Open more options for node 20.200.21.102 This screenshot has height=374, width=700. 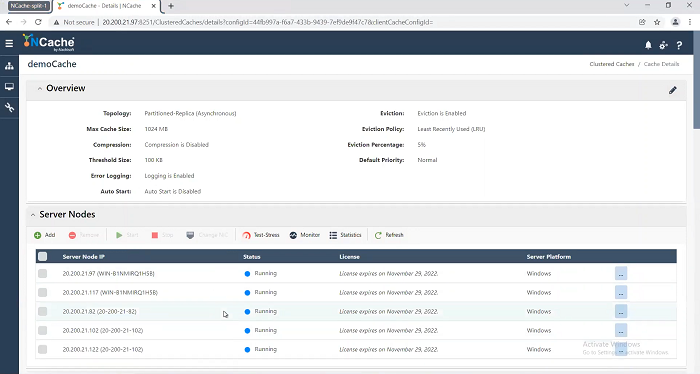coord(621,331)
